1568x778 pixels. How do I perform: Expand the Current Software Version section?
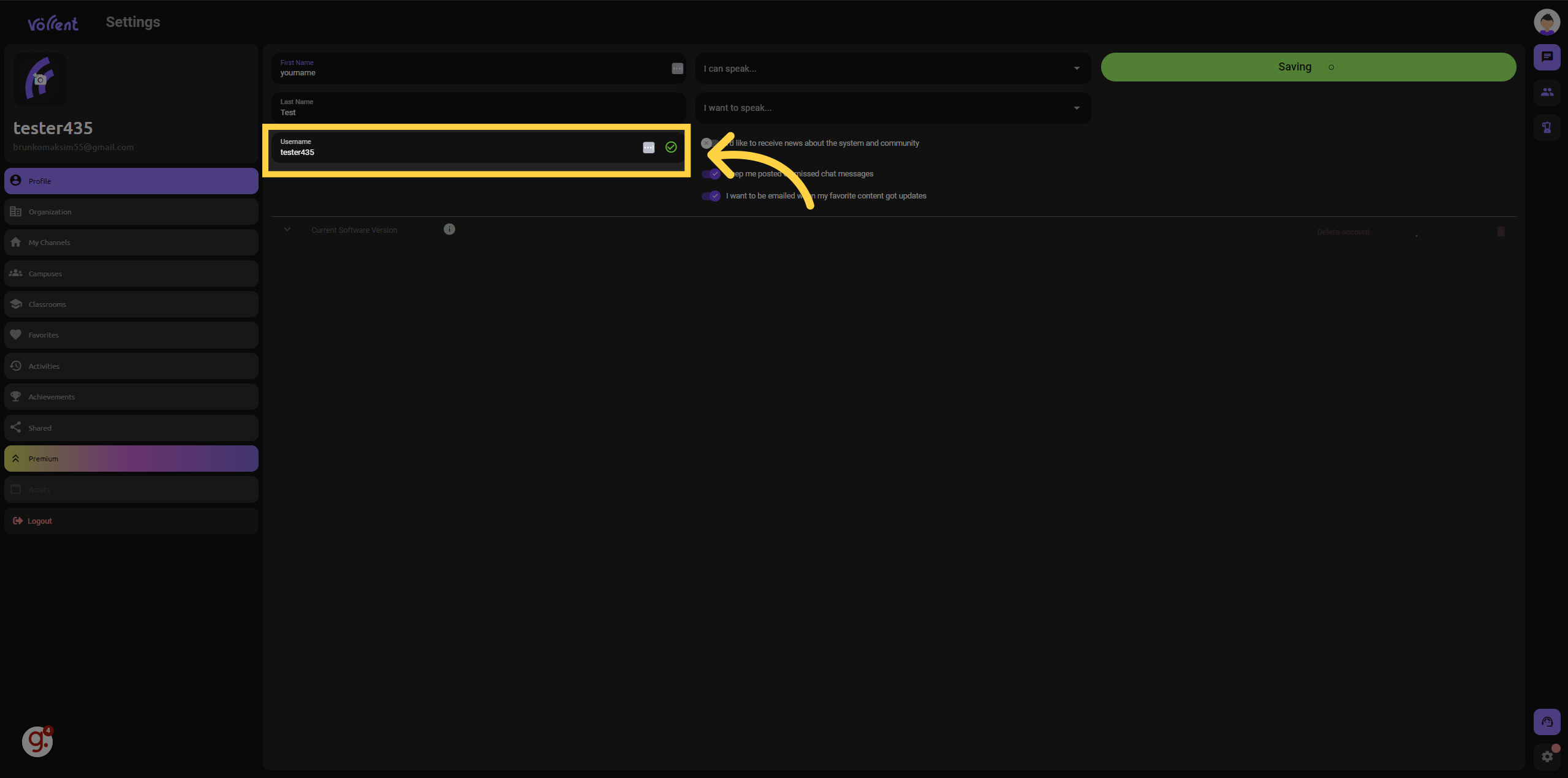coord(288,229)
